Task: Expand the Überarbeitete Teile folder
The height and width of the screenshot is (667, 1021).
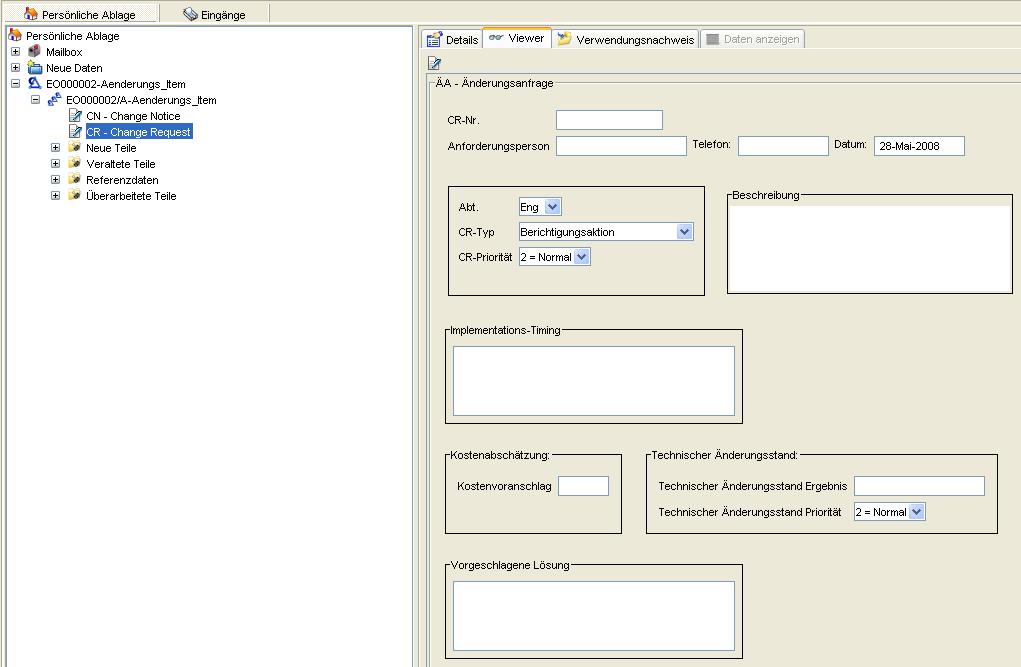Action: [x=55, y=195]
